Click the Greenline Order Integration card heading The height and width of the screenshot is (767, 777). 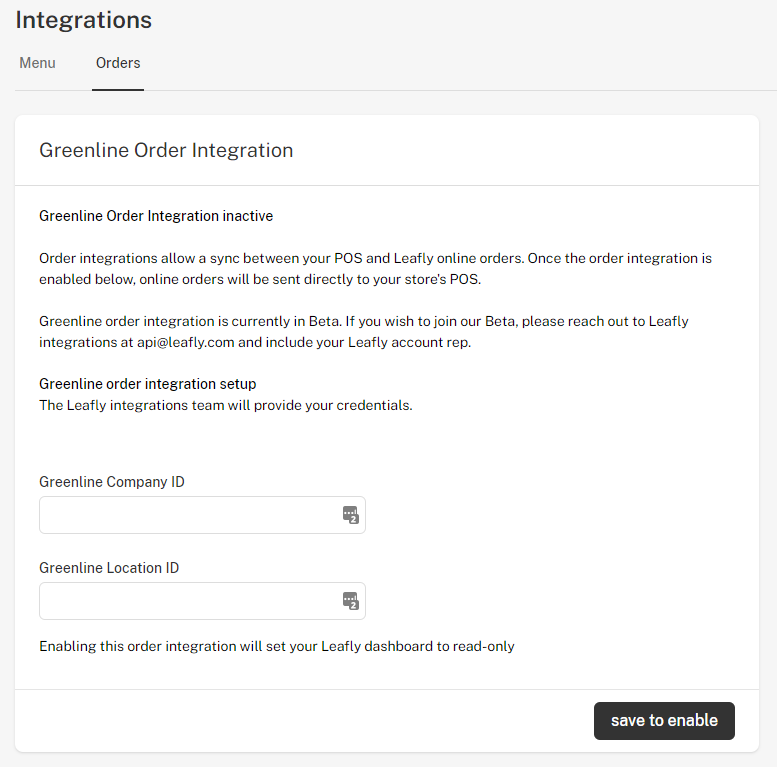166,150
